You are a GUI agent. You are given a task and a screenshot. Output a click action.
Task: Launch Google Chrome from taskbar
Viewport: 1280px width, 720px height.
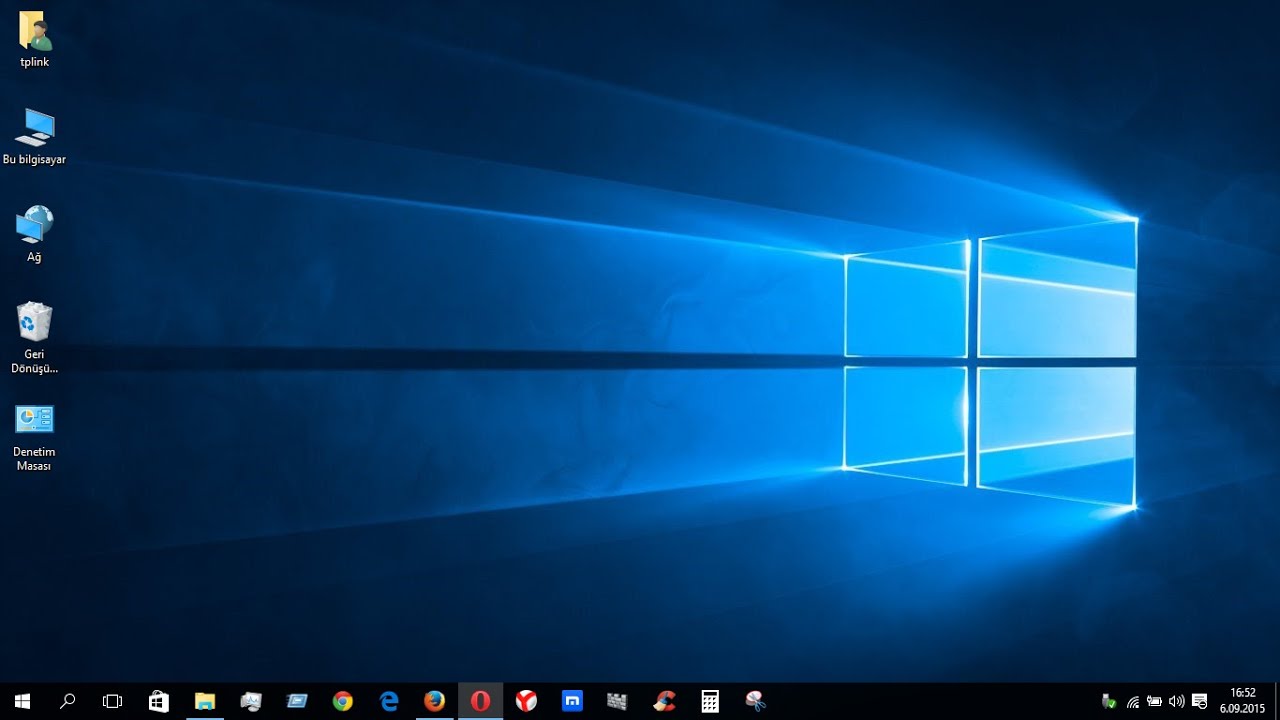pos(342,701)
